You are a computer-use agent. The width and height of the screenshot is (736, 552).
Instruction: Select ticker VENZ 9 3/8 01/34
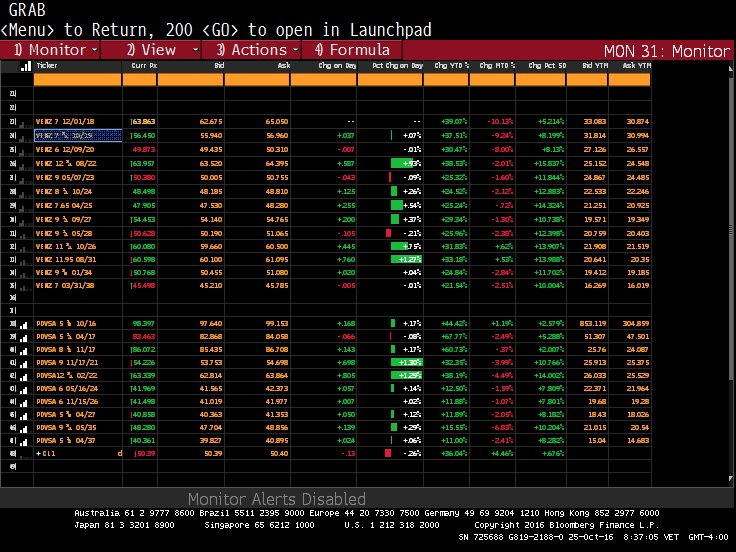coord(64,272)
